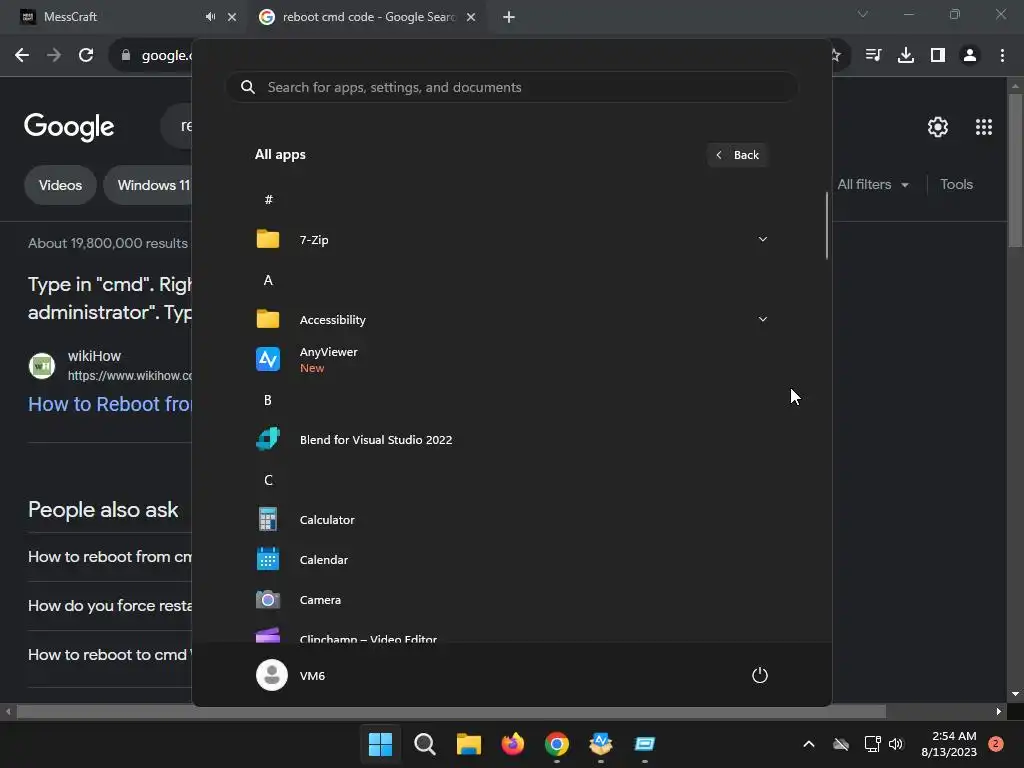Mute audio on the MessCraft tab

click(x=210, y=17)
